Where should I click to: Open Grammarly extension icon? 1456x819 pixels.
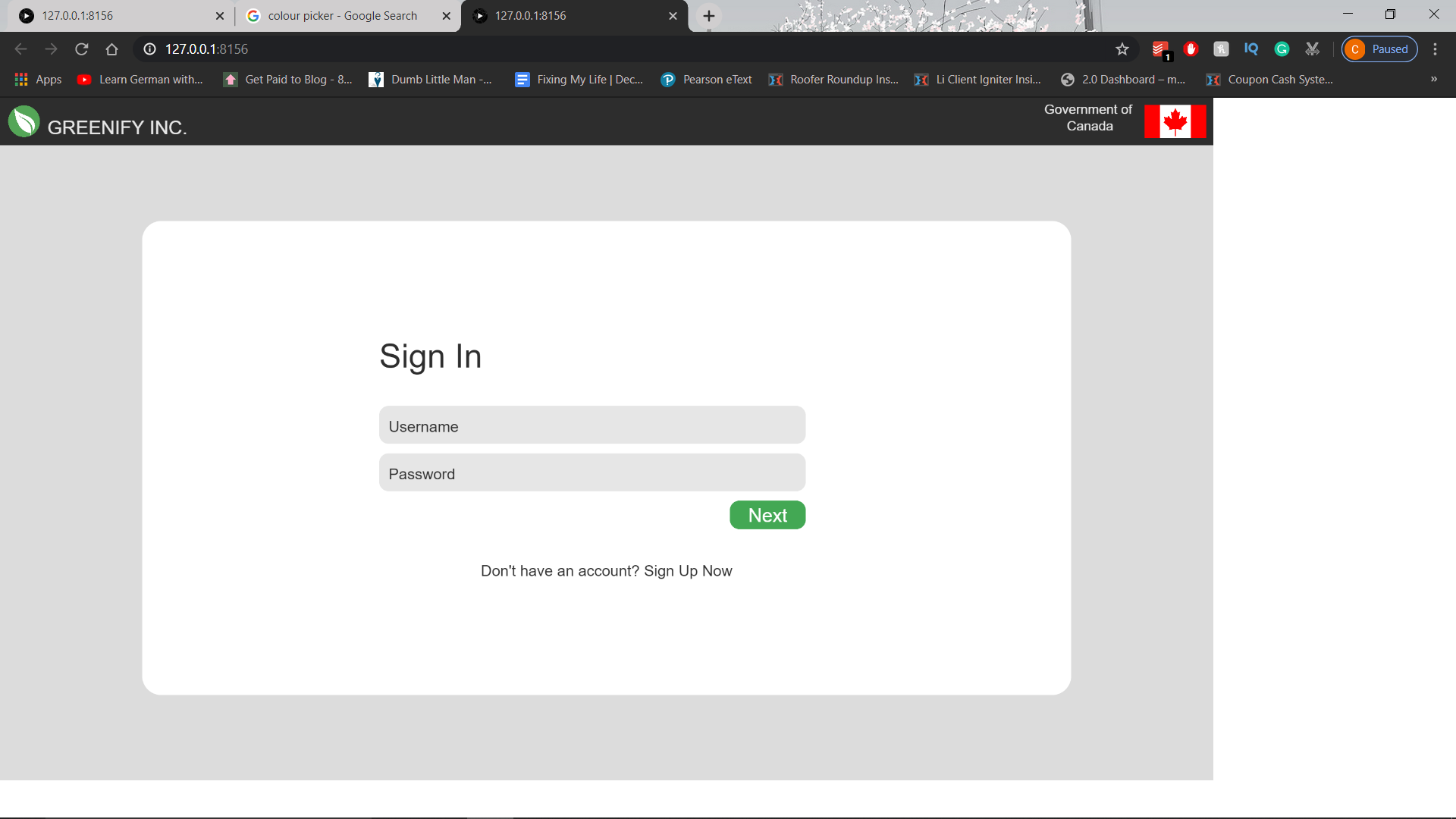pos(1282,49)
